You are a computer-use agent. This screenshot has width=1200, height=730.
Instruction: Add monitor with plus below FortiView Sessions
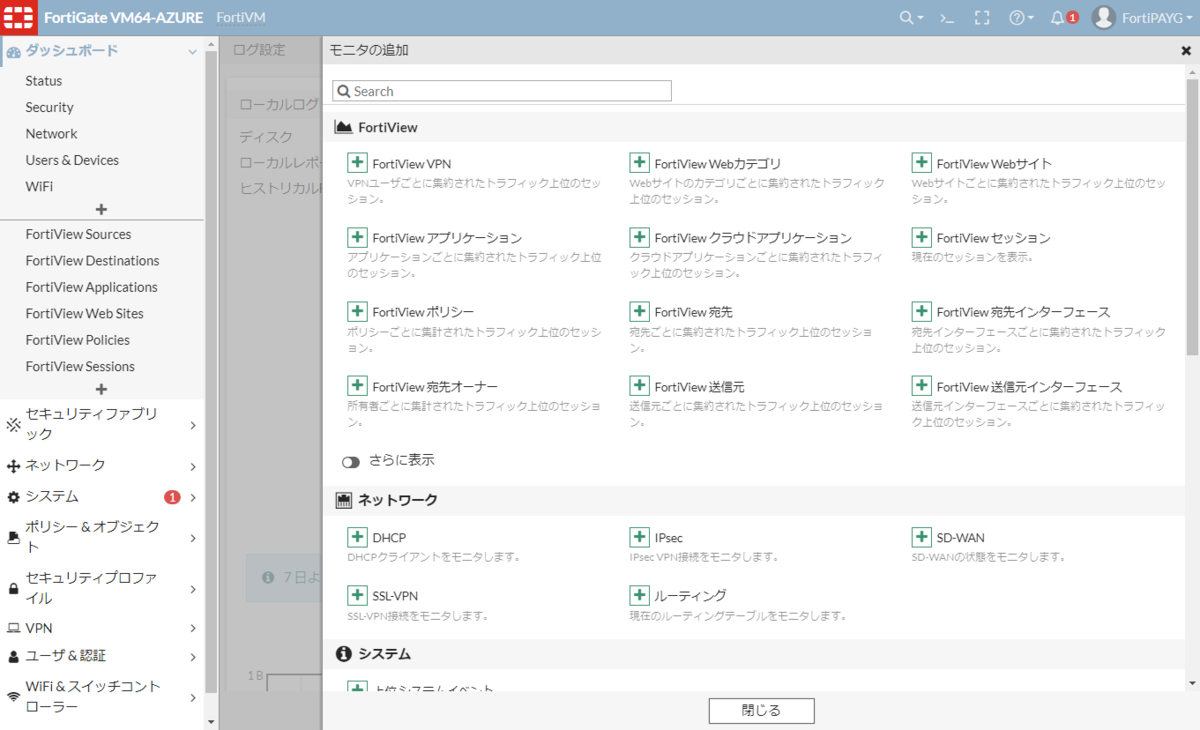click(101, 389)
